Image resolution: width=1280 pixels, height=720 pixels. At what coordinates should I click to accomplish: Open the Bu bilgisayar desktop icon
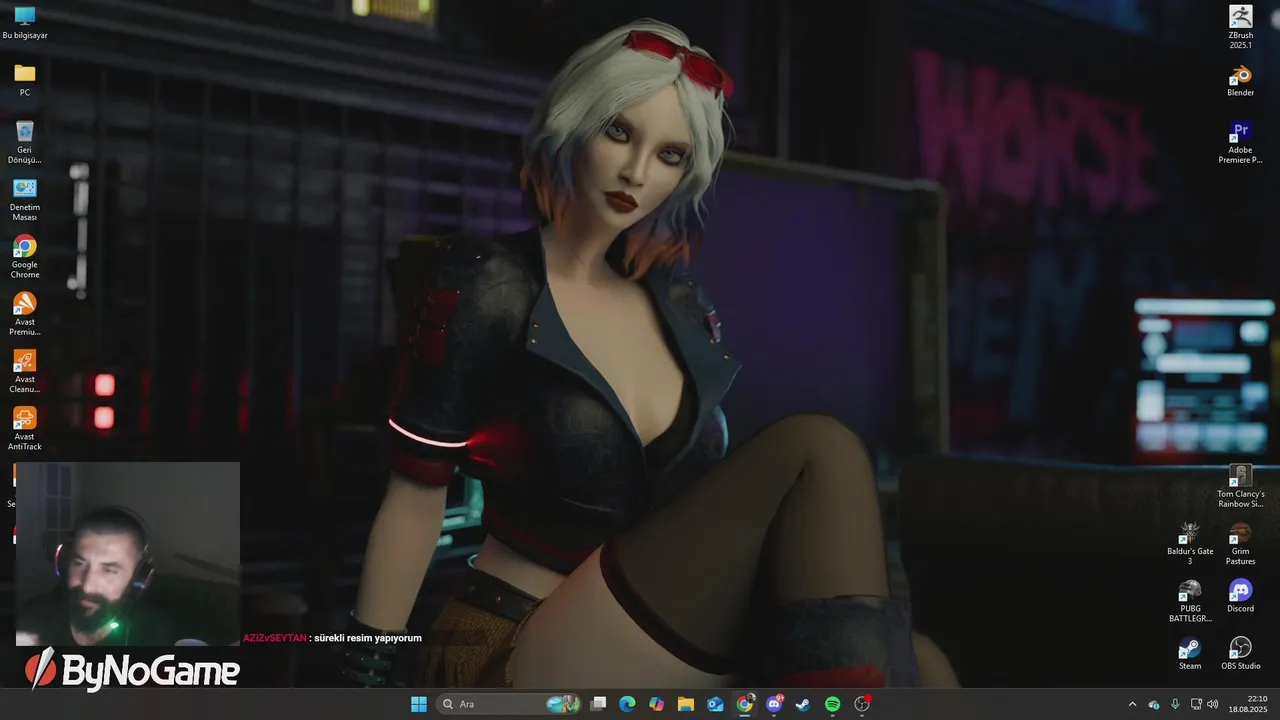coord(25,22)
